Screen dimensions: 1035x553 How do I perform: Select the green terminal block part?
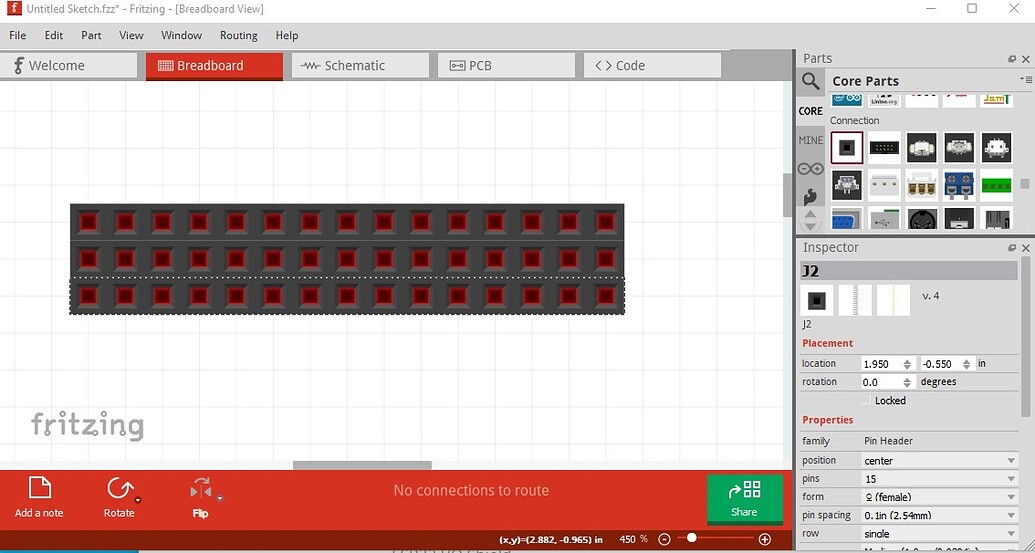[x=996, y=185]
